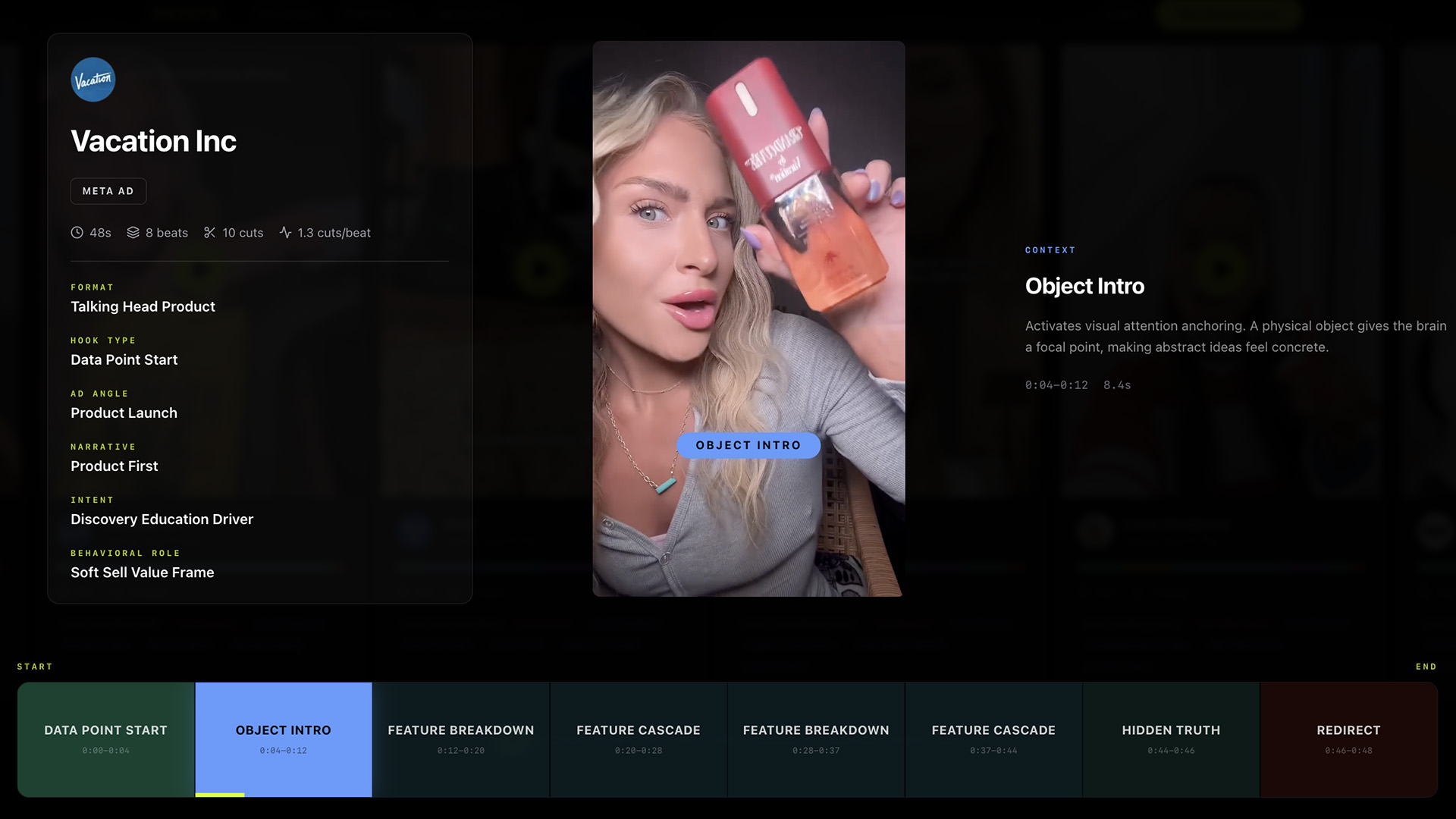Select the HIDDEN TRUTH timeline segment

click(1170, 730)
